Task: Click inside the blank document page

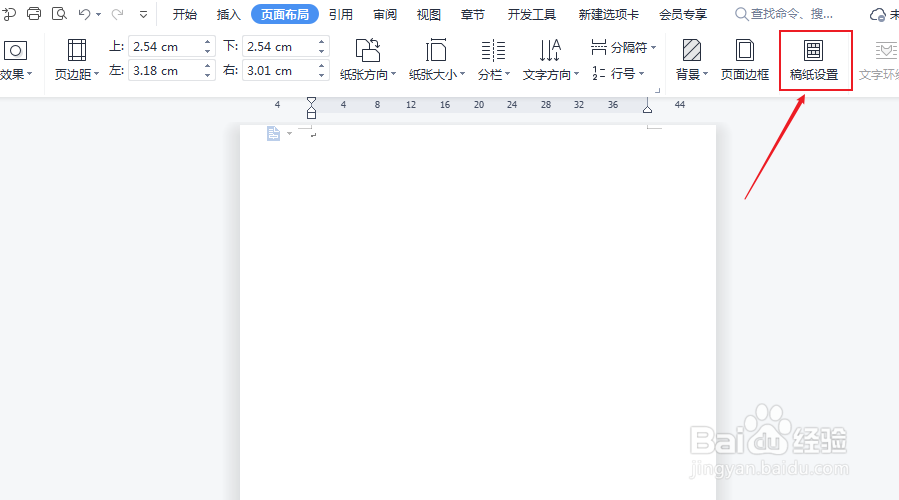Action: (478, 312)
